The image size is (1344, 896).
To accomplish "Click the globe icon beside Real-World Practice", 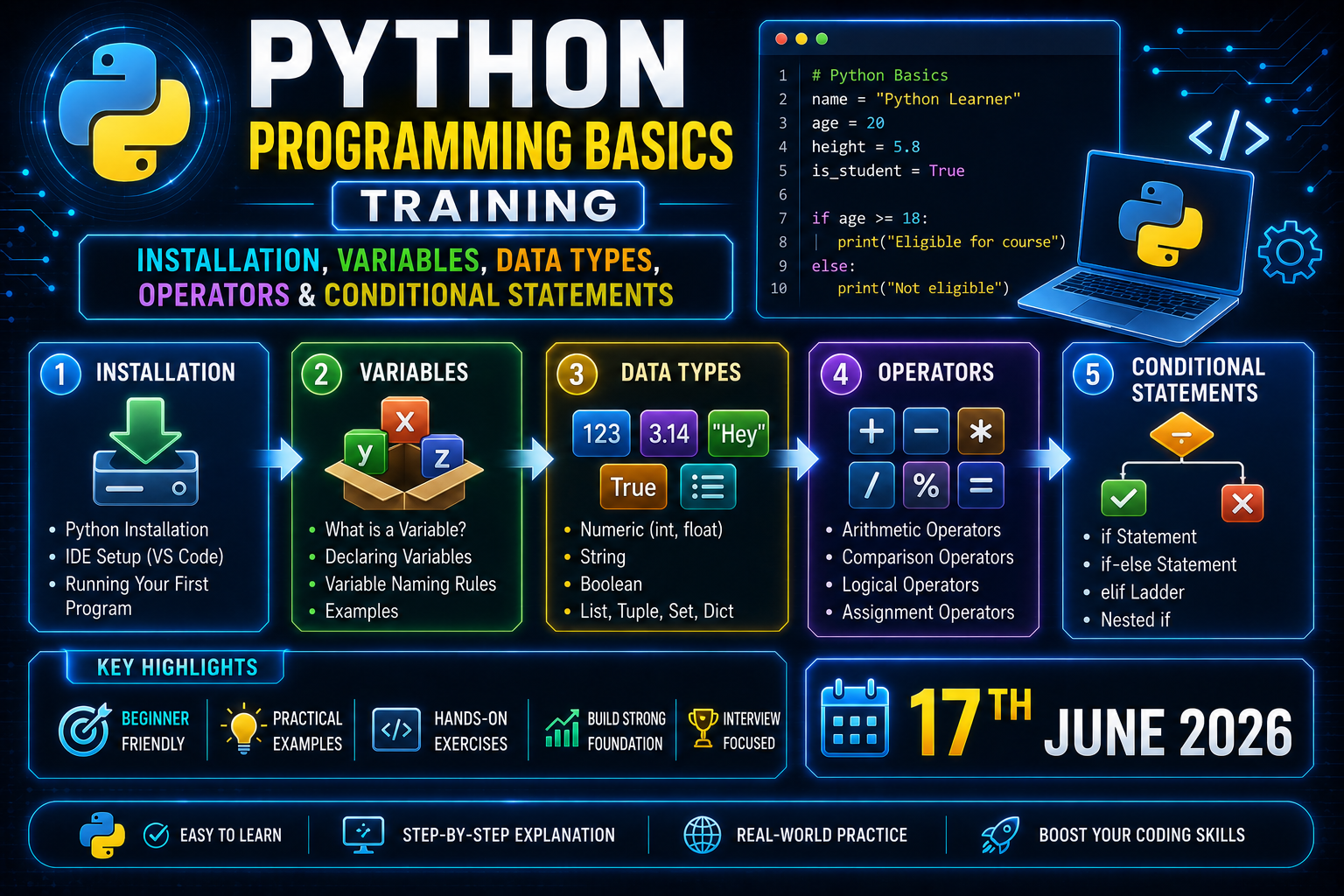I will click(702, 835).
